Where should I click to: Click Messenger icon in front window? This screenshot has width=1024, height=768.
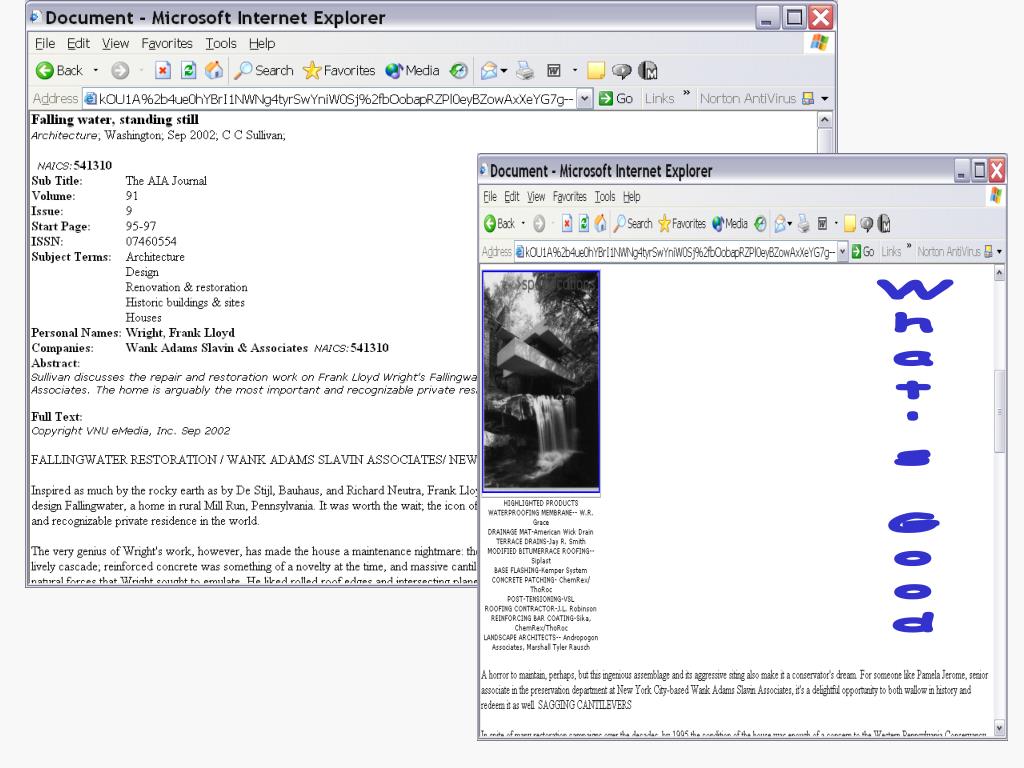(884, 224)
